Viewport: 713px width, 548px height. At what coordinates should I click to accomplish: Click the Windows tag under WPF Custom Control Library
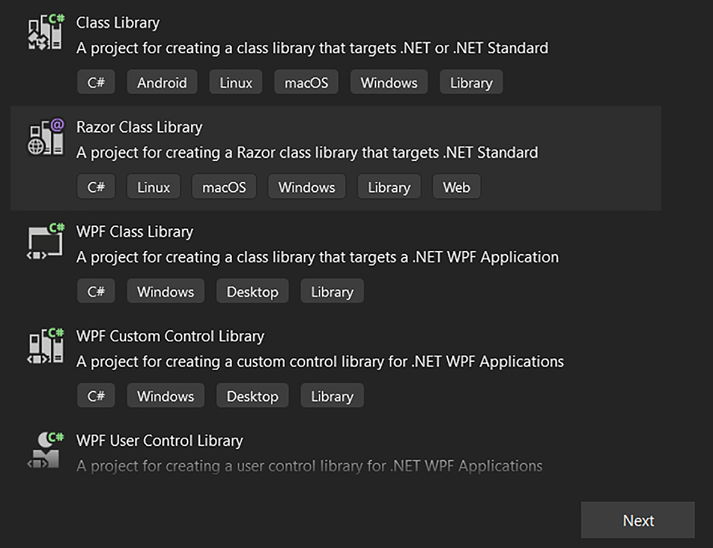point(166,396)
